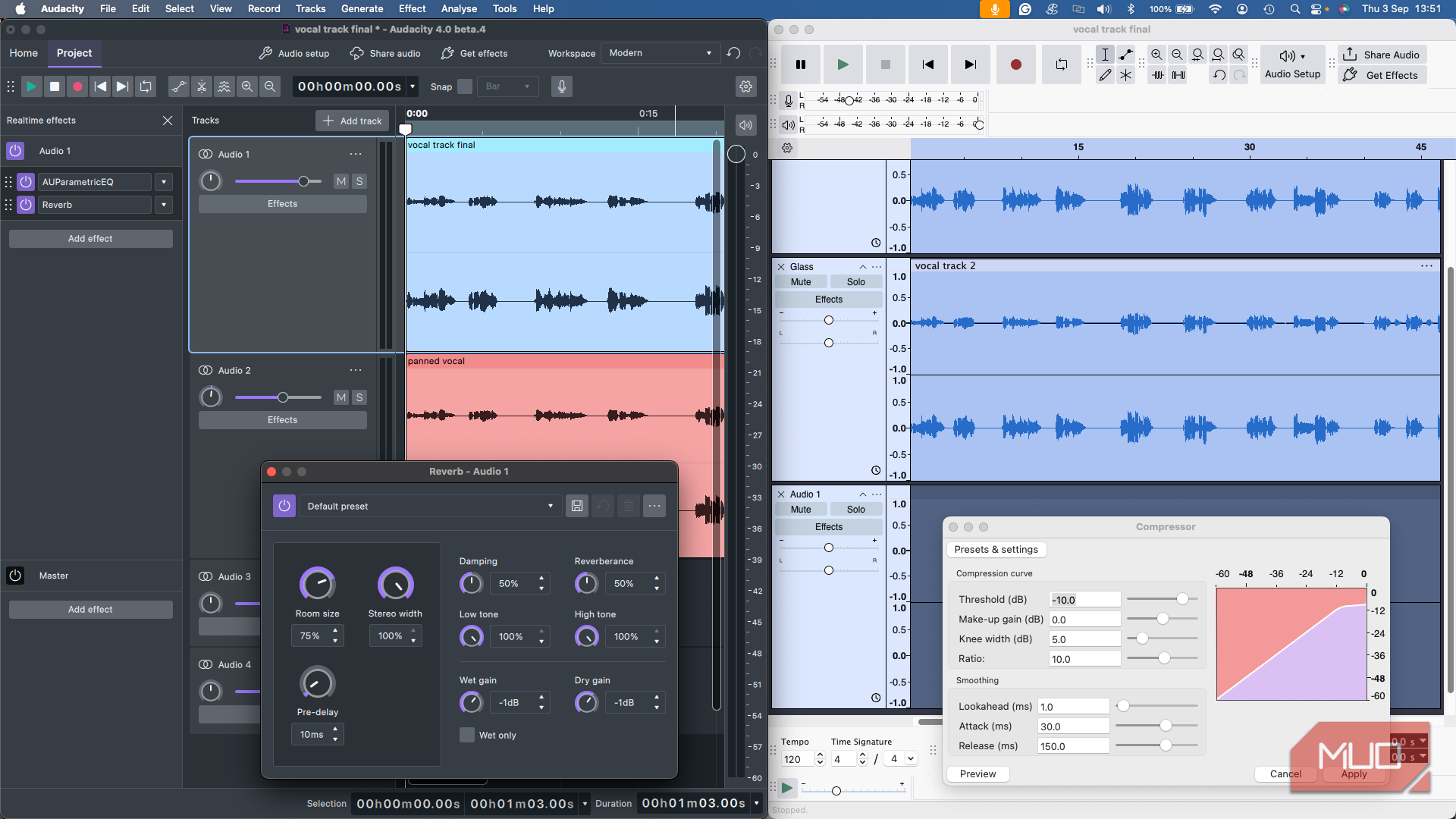The image size is (1456, 819).
Task: Enable the Wet only checkbox
Action: [467, 735]
